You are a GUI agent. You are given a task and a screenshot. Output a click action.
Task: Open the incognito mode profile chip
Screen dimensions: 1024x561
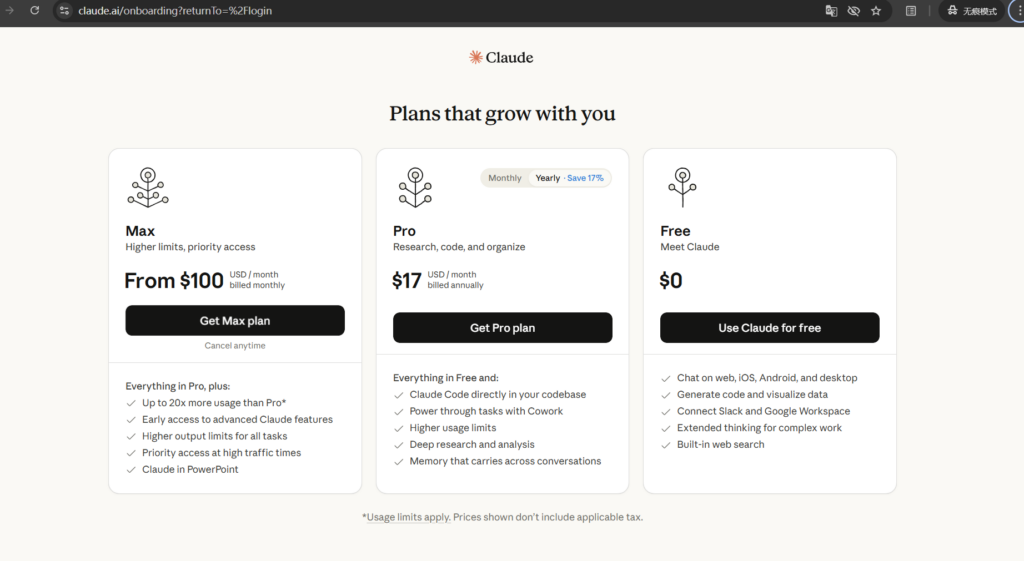[x=971, y=11]
